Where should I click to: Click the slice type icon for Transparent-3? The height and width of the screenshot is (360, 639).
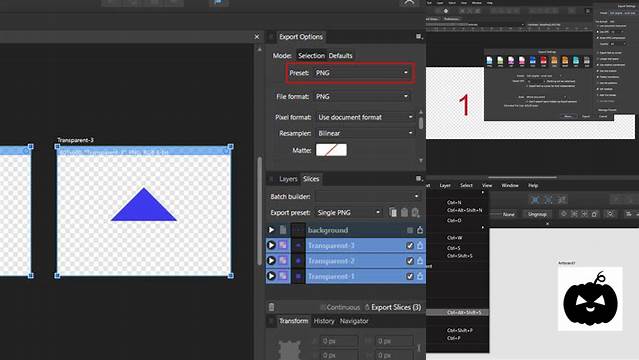tap(283, 245)
